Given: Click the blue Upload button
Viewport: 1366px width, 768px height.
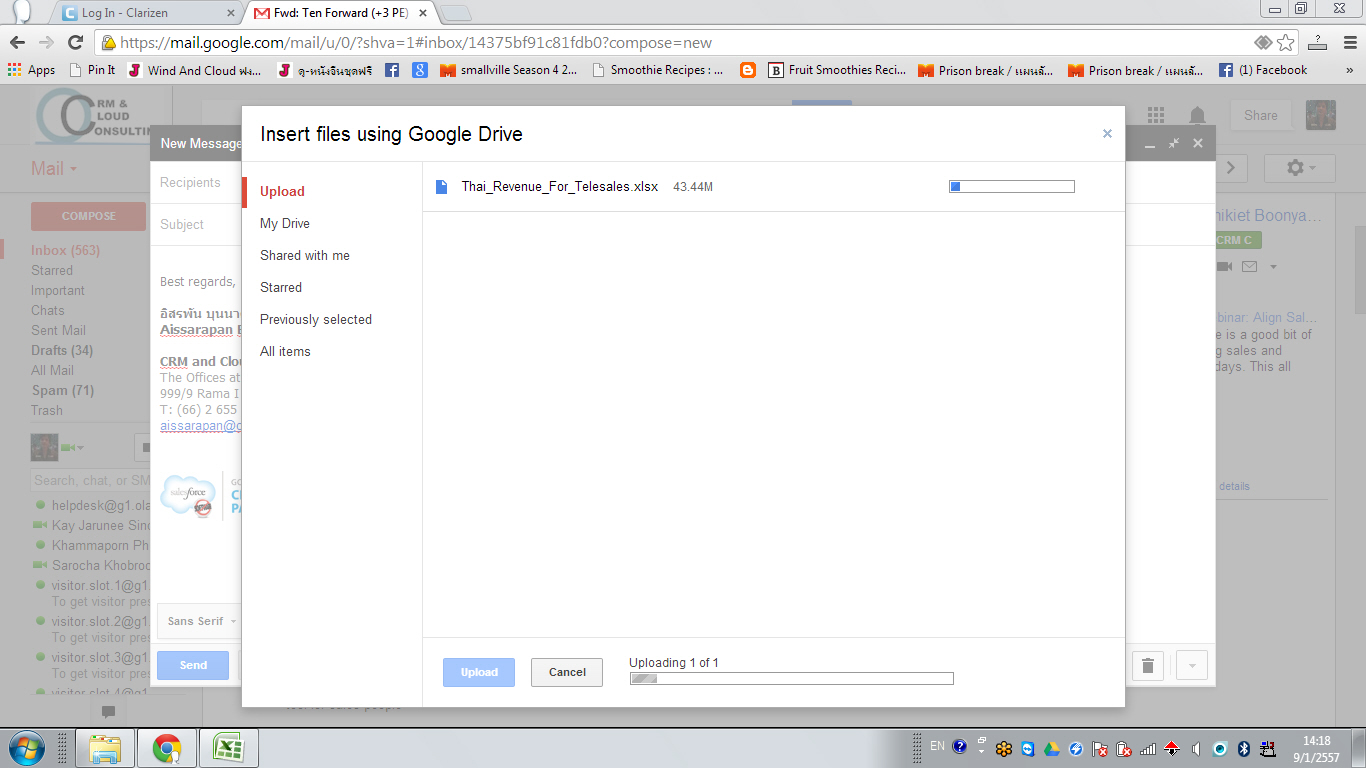Looking at the screenshot, I should (x=478, y=672).
